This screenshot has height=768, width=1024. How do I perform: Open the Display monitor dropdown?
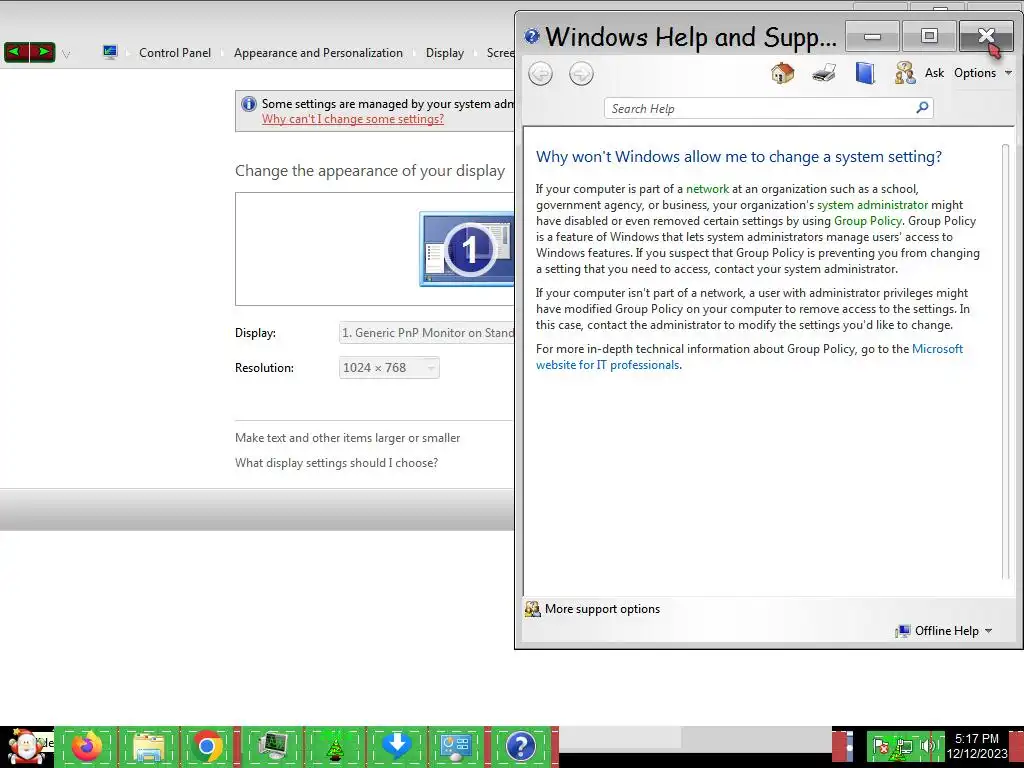click(426, 333)
